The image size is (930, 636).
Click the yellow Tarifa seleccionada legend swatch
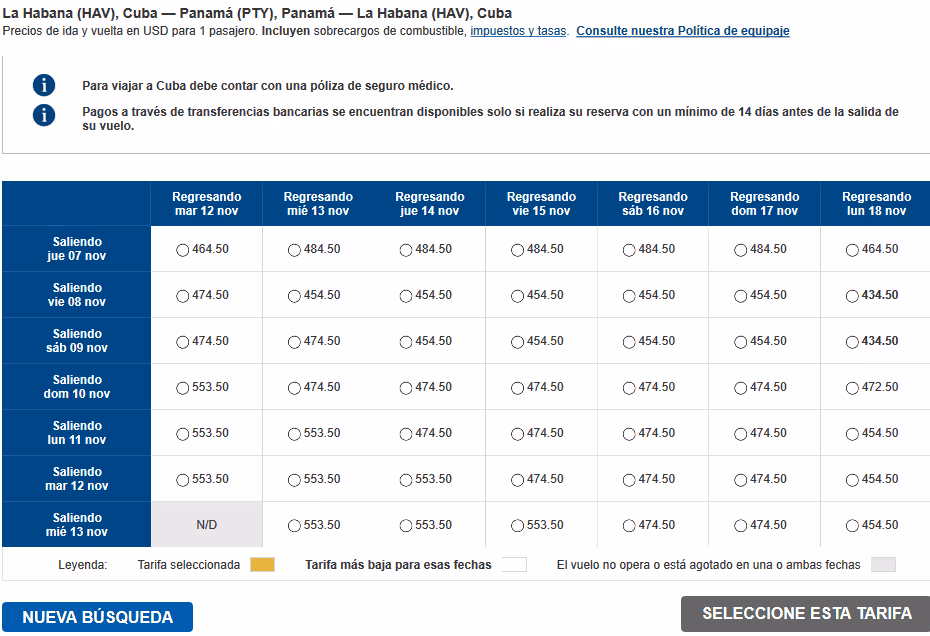click(x=262, y=565)
